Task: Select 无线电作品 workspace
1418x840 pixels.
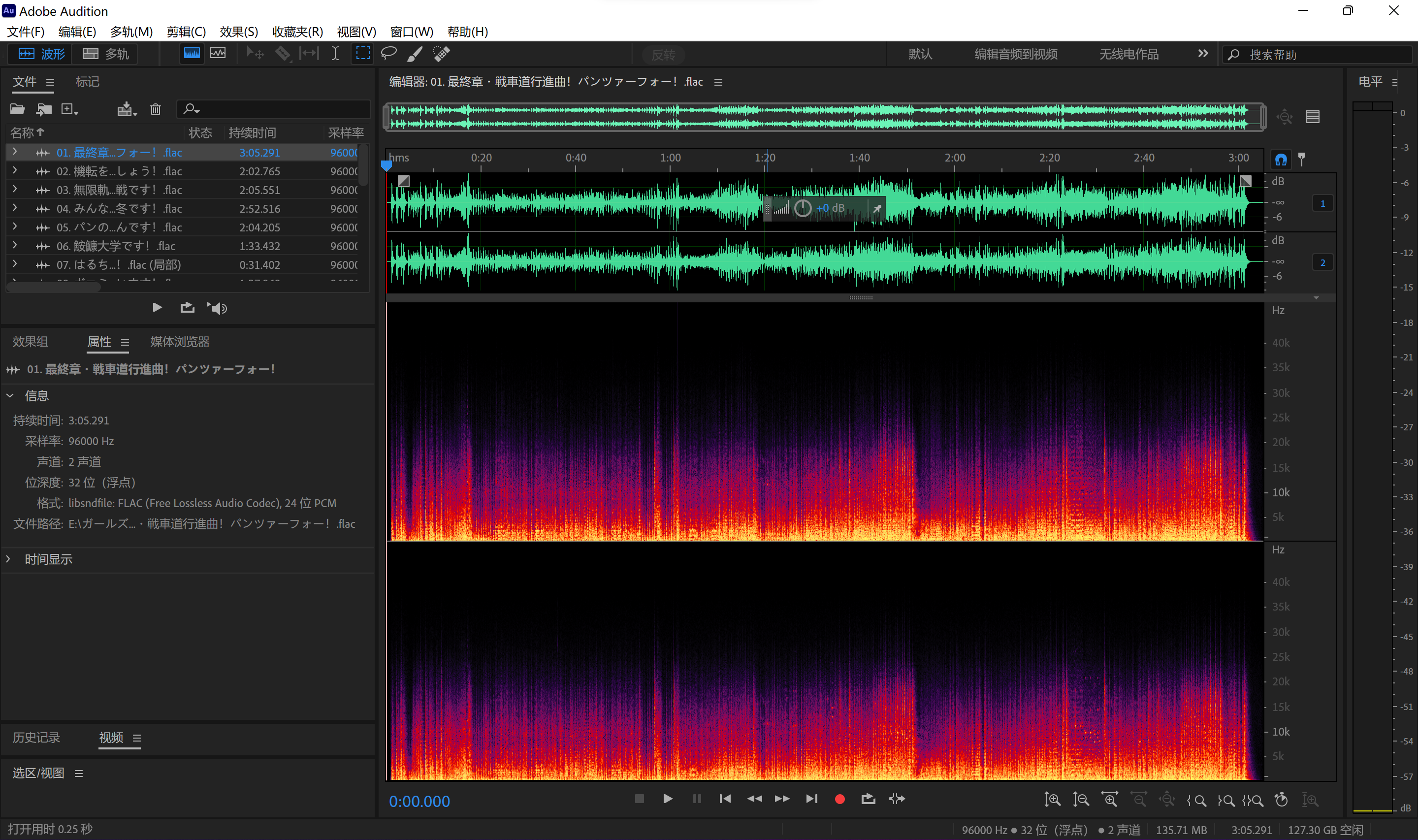Action: pos(1129,54)
